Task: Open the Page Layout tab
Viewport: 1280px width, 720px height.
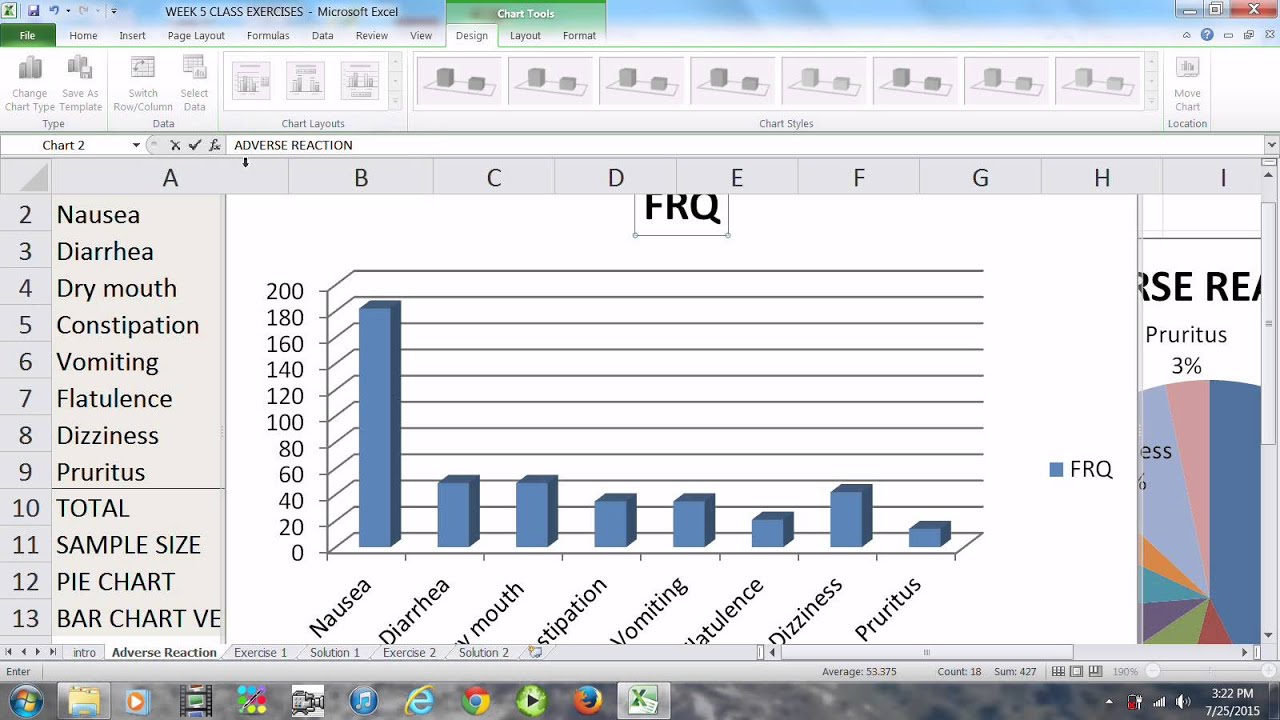Action: (x=196, y=35)
